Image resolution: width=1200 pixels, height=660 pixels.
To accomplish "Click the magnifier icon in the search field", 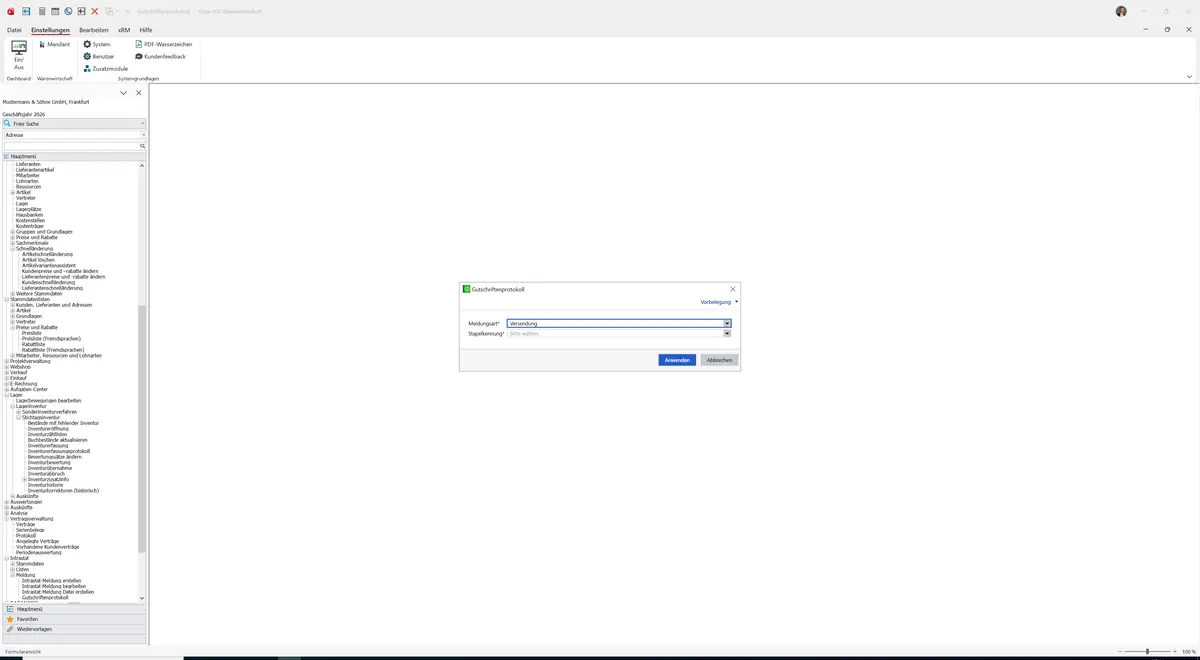I will click(x=142, y=146).
